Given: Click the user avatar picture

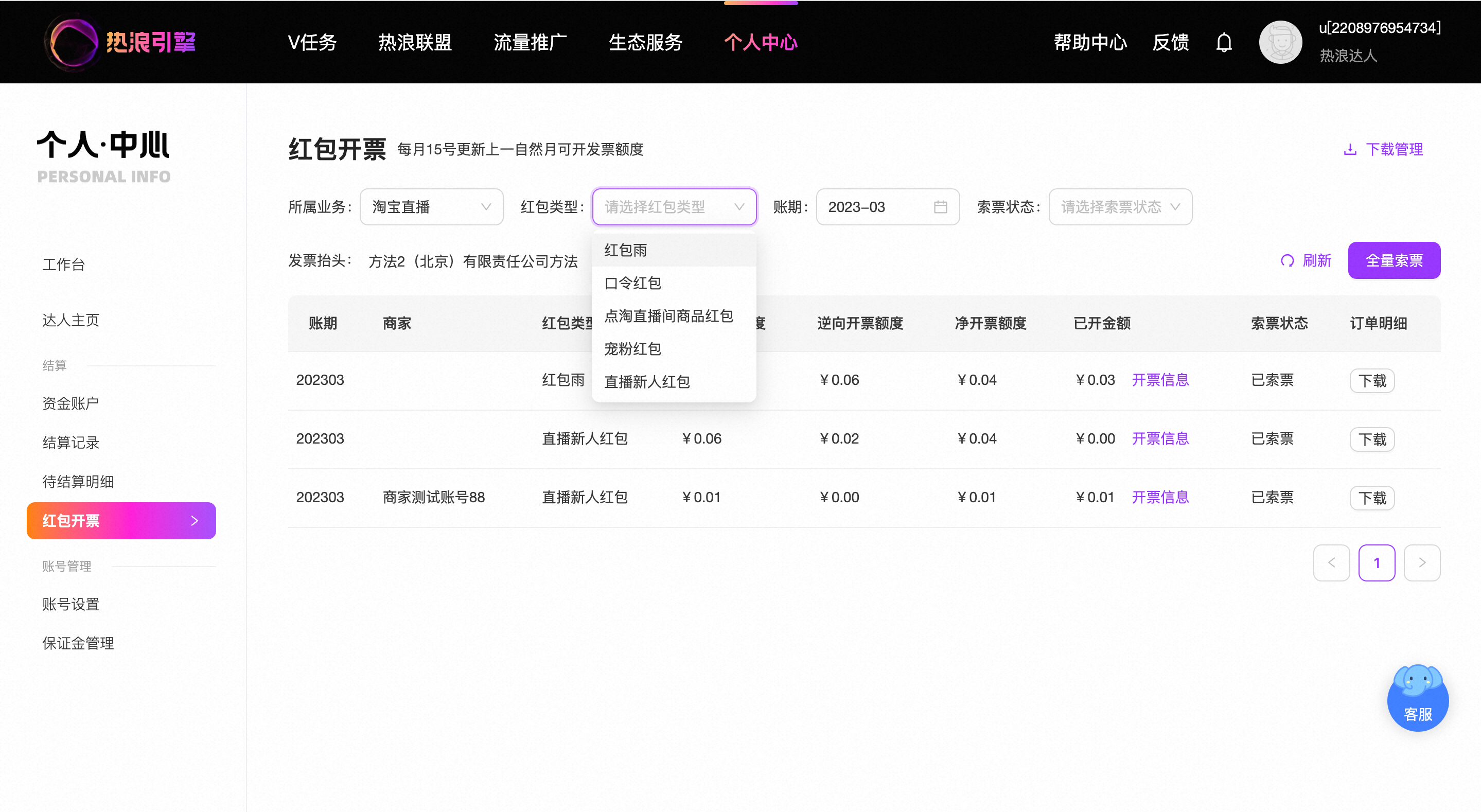Looking at the screenshot, I should [1280, 42].
